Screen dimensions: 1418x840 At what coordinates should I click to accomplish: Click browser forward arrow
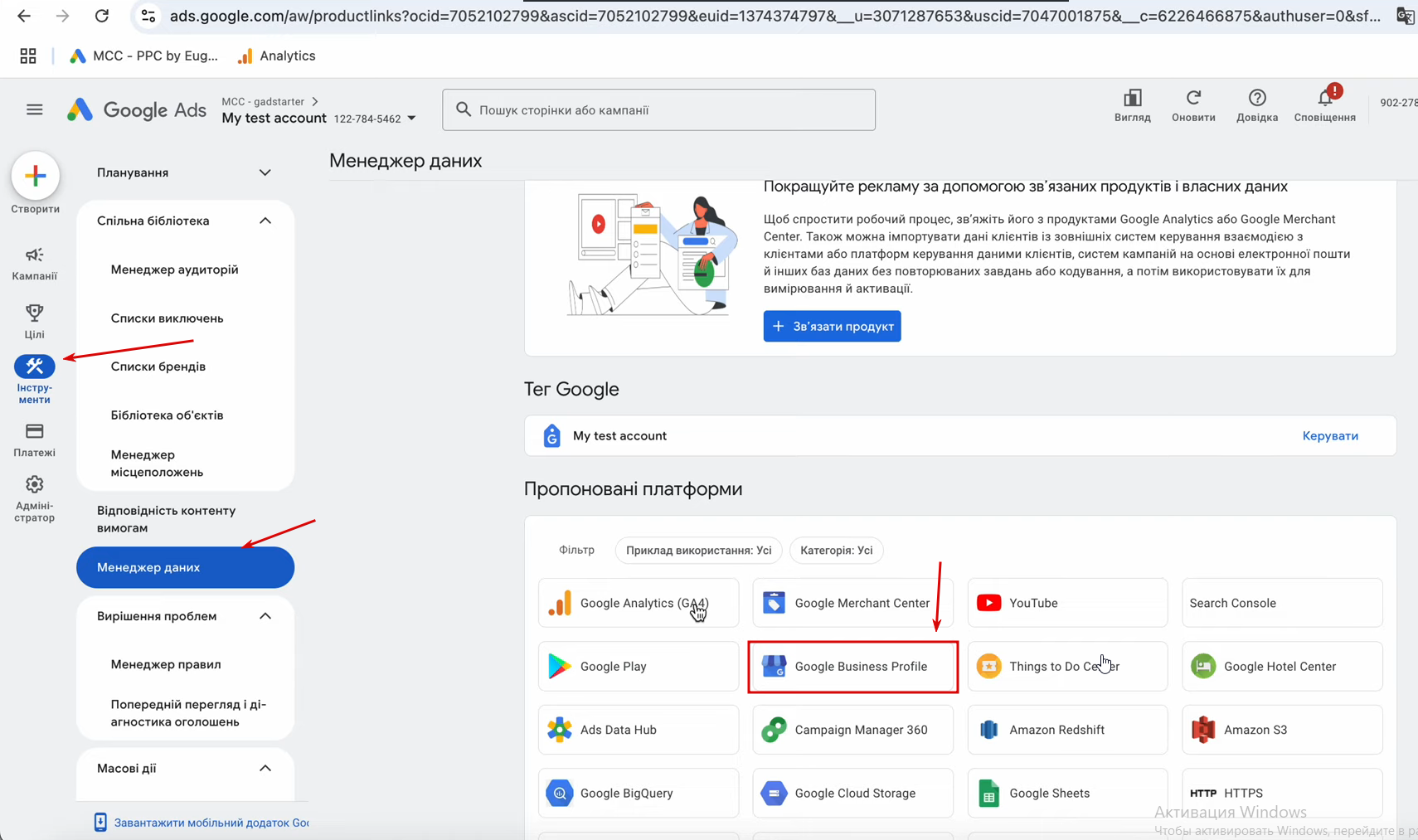point(63,16)
